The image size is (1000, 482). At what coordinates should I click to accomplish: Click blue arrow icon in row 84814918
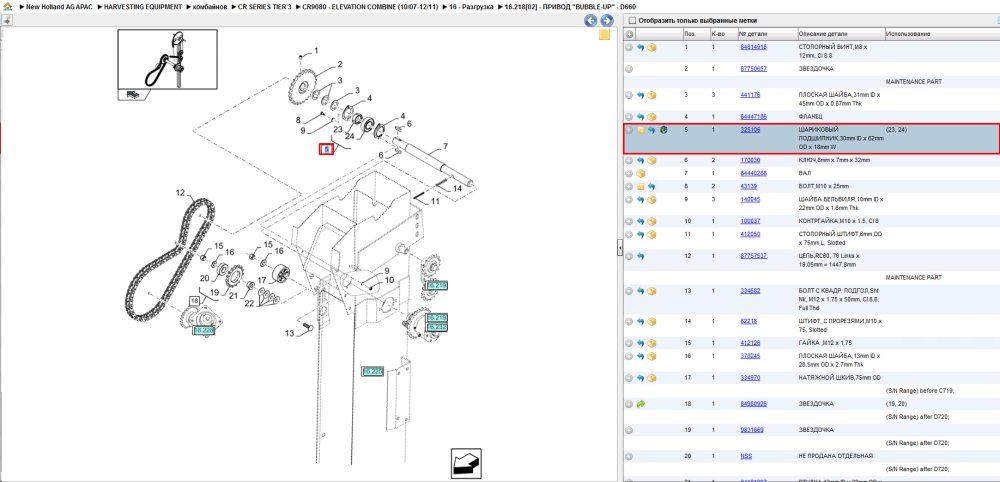[640, 48]
